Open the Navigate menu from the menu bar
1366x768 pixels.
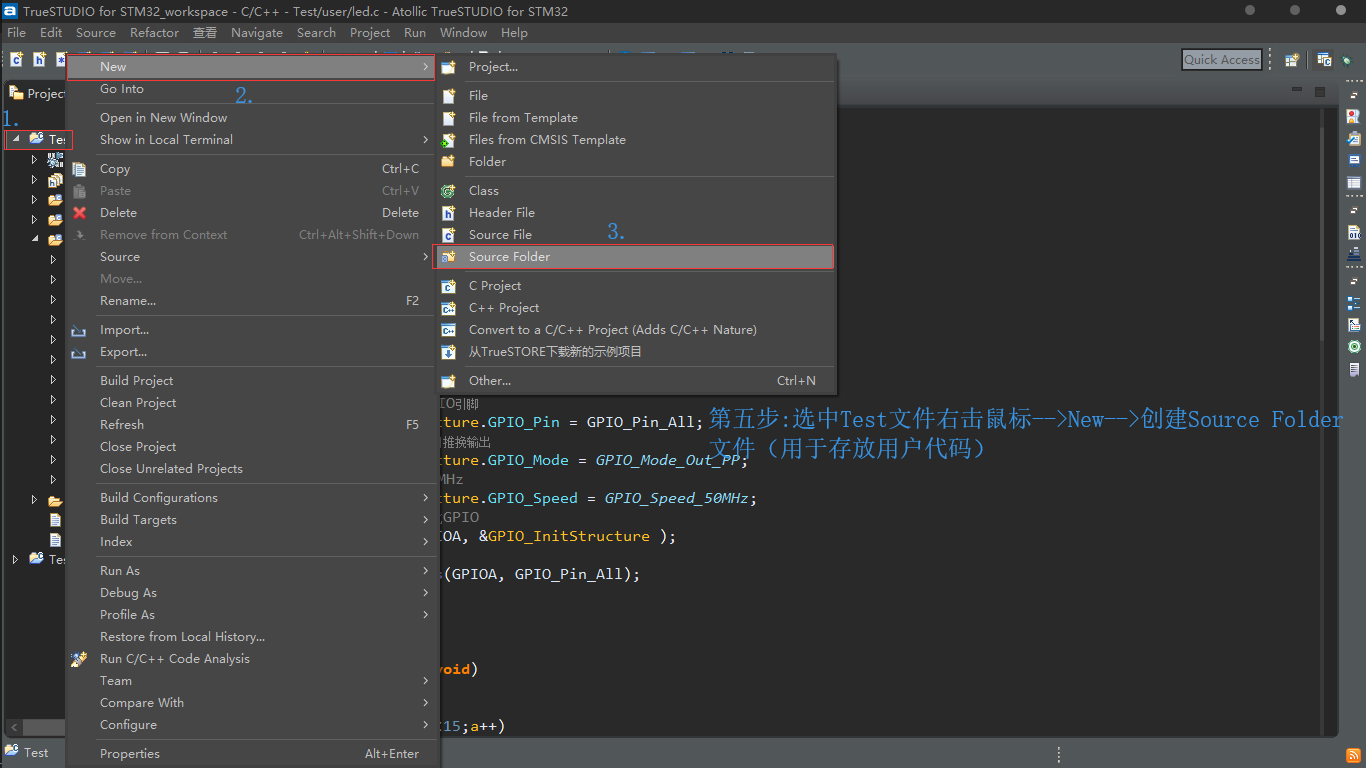click(257, 32)
